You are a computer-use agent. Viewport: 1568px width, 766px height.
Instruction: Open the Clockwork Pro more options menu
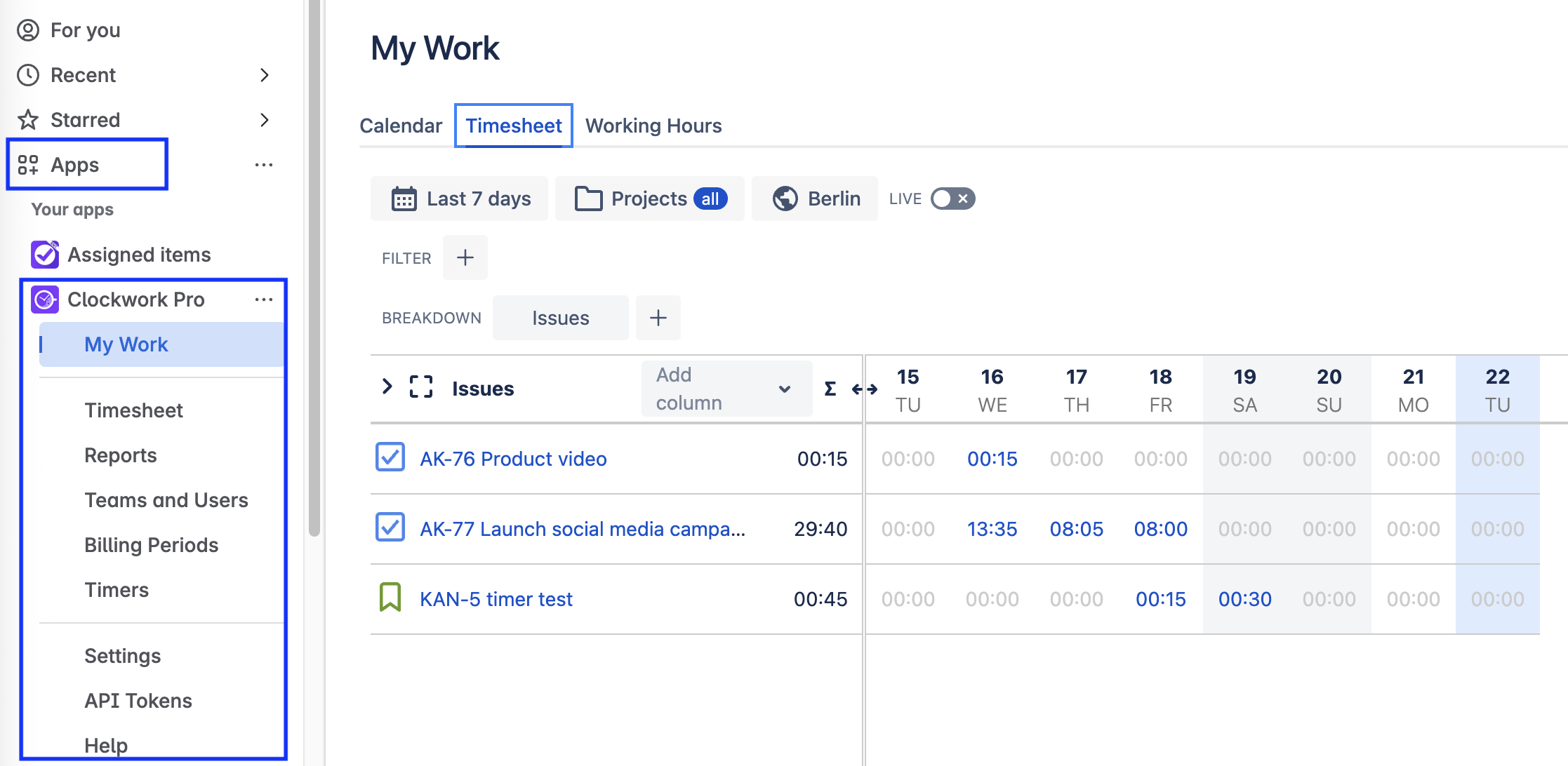coord(264,300)
